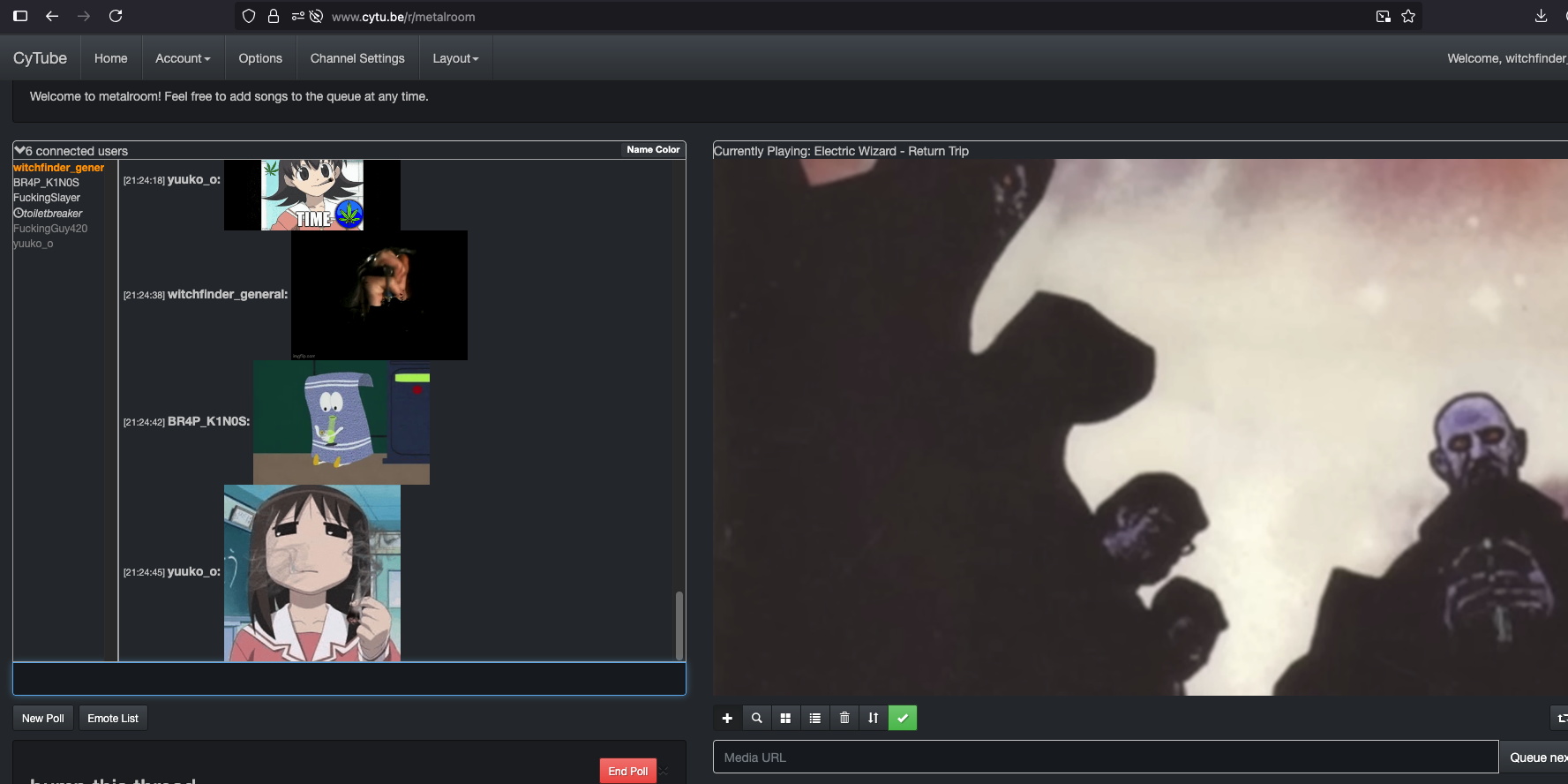Shuffle playlist with the sort arrows icon
Viewport: 1568px width, 784px height.
coord(874,718)
